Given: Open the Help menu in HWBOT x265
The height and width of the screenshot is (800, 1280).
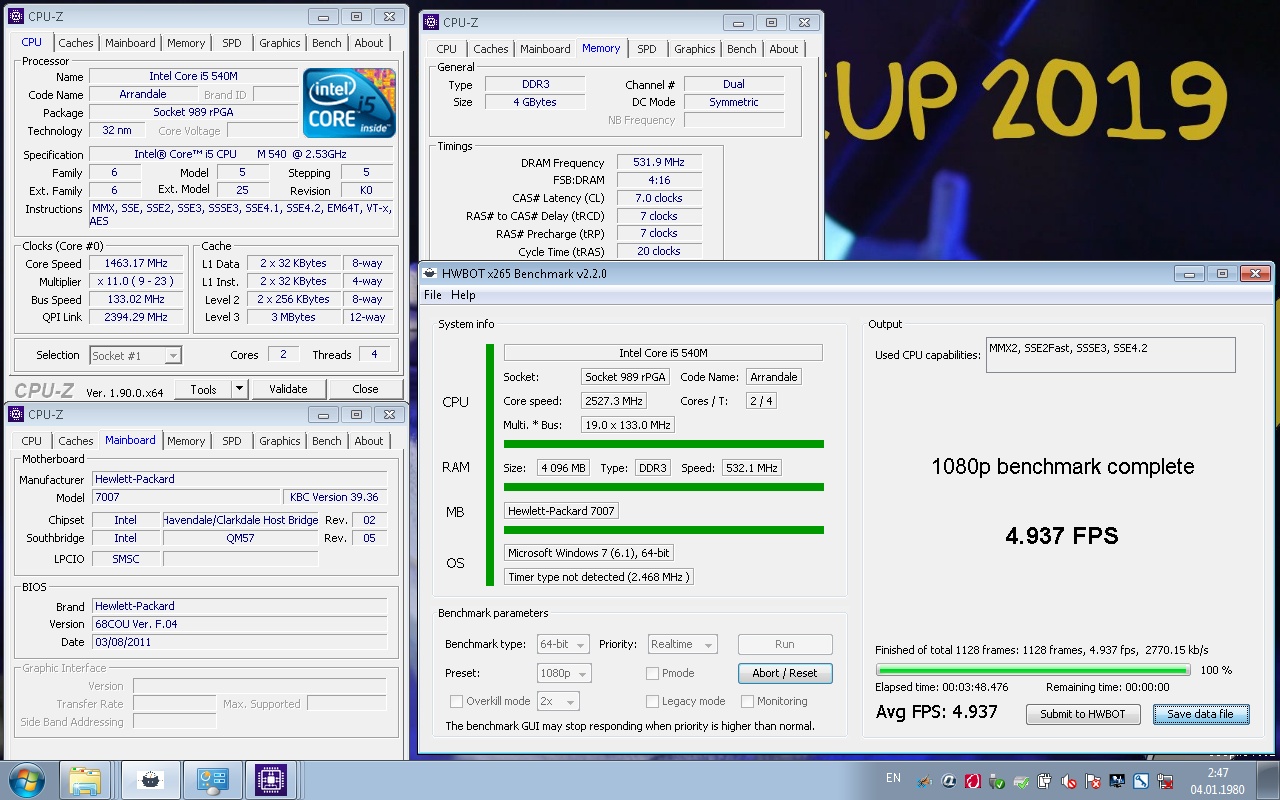Looking at the screenshot, I should (463, 295).
